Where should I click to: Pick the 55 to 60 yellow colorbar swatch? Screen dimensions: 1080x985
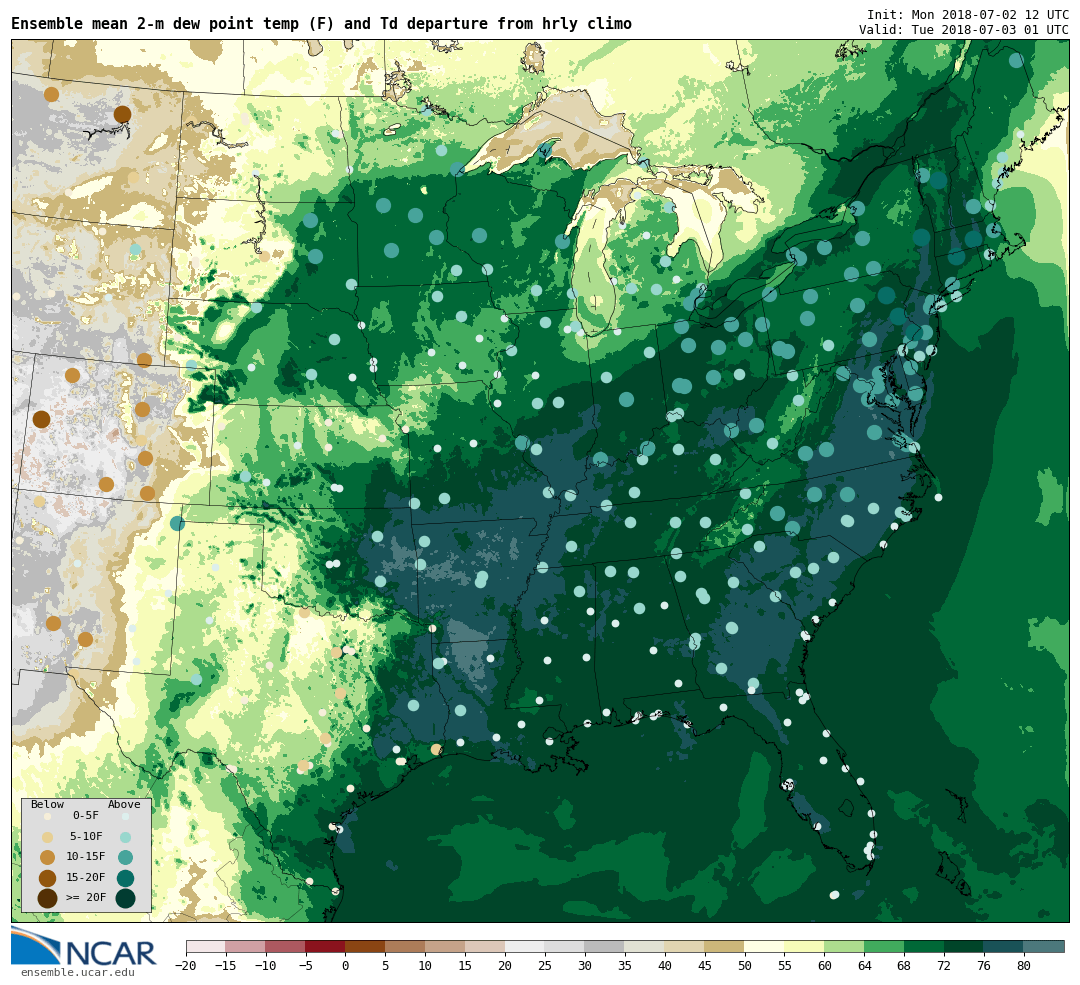tap(805, 946)
